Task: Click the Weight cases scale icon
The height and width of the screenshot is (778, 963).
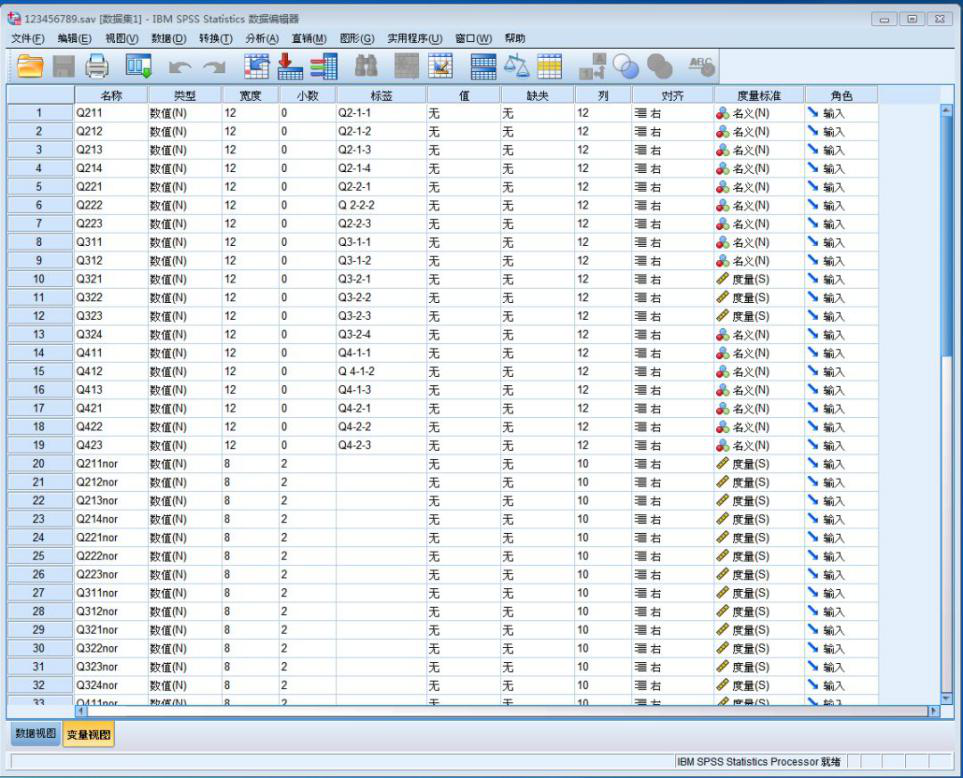Action: 516,66
